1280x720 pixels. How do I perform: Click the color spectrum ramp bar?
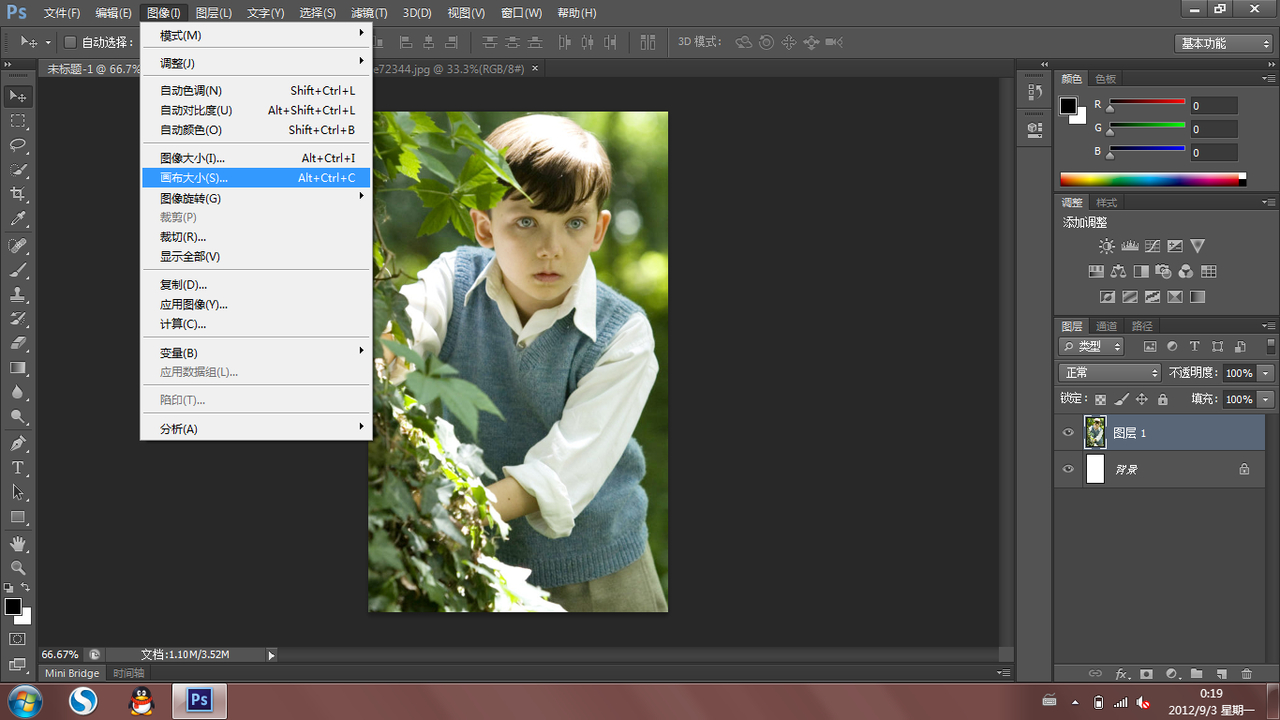pos(1150,180)
